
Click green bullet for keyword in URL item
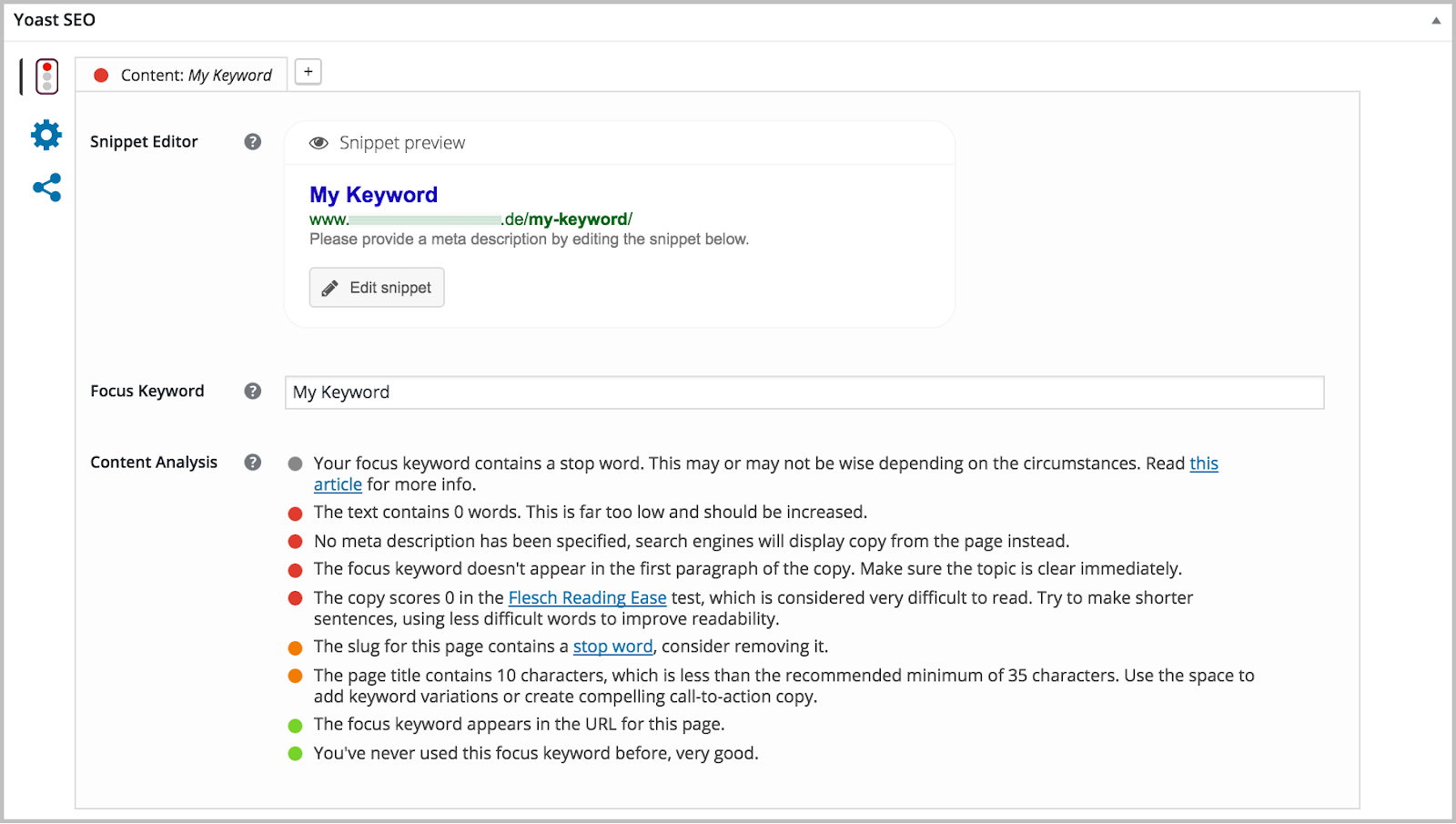click(295, 726)
